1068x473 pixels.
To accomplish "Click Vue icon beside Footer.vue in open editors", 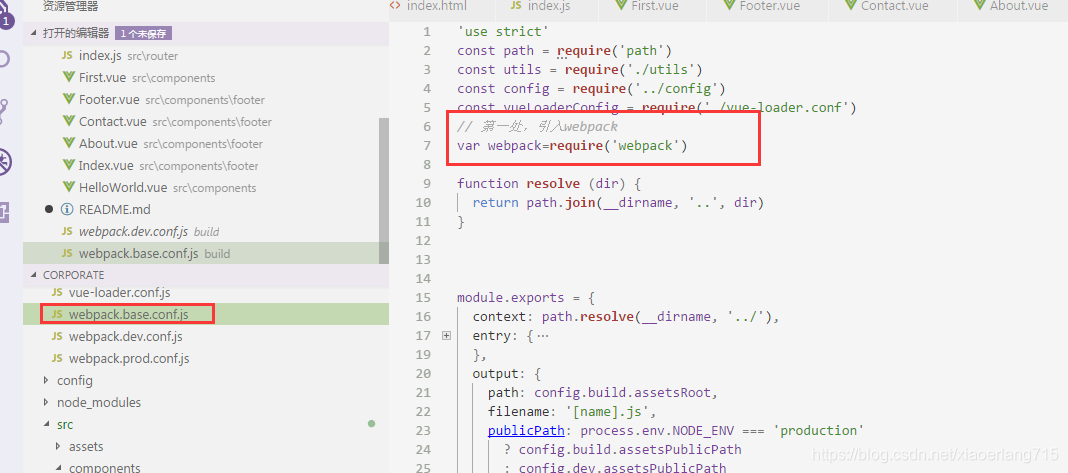I will [68, 100].
